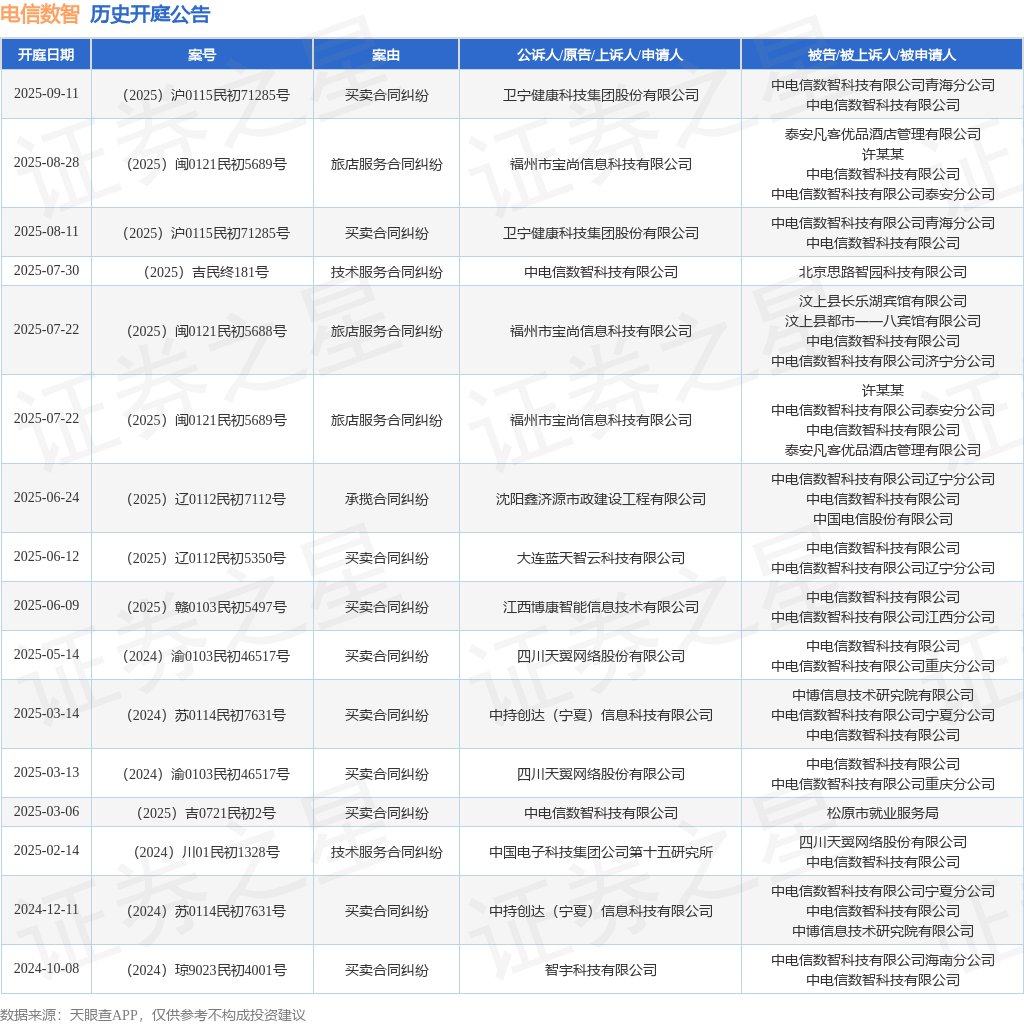The height and width of the screenshot is (1024, 1024).
Task: Click defendant '汶上县都市——八宾馆有限公司'
Action: click(883, 321)
